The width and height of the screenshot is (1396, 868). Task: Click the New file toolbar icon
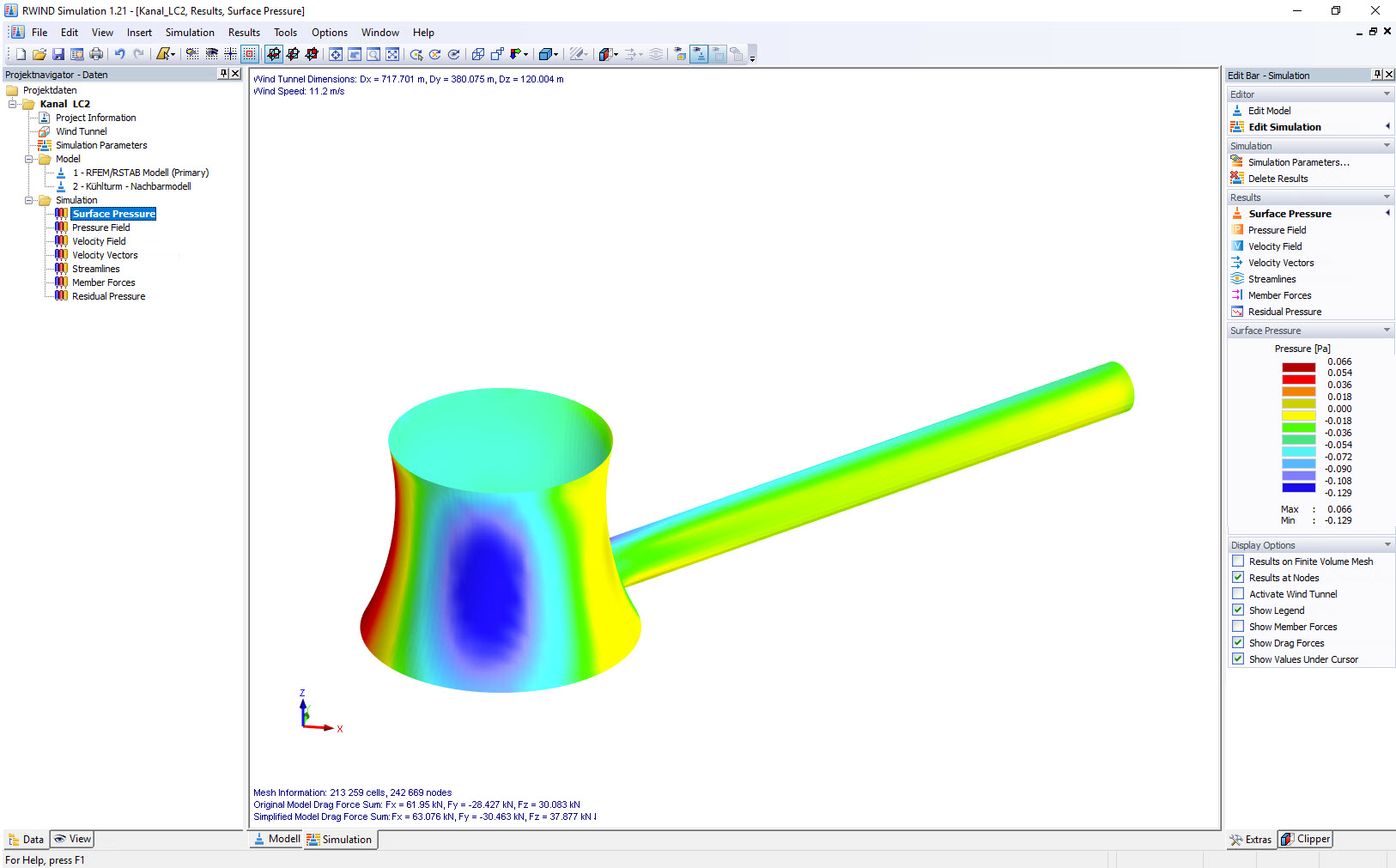click(21, 54)
